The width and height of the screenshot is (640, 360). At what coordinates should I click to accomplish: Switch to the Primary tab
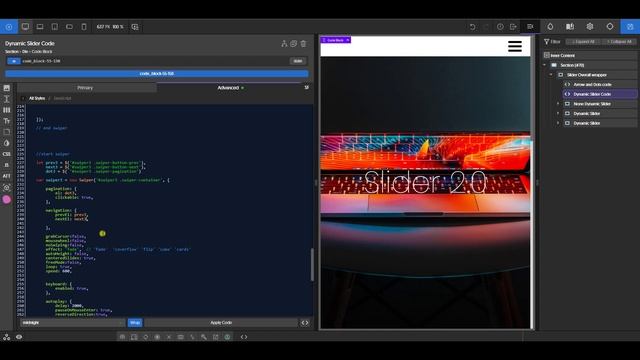85,88
